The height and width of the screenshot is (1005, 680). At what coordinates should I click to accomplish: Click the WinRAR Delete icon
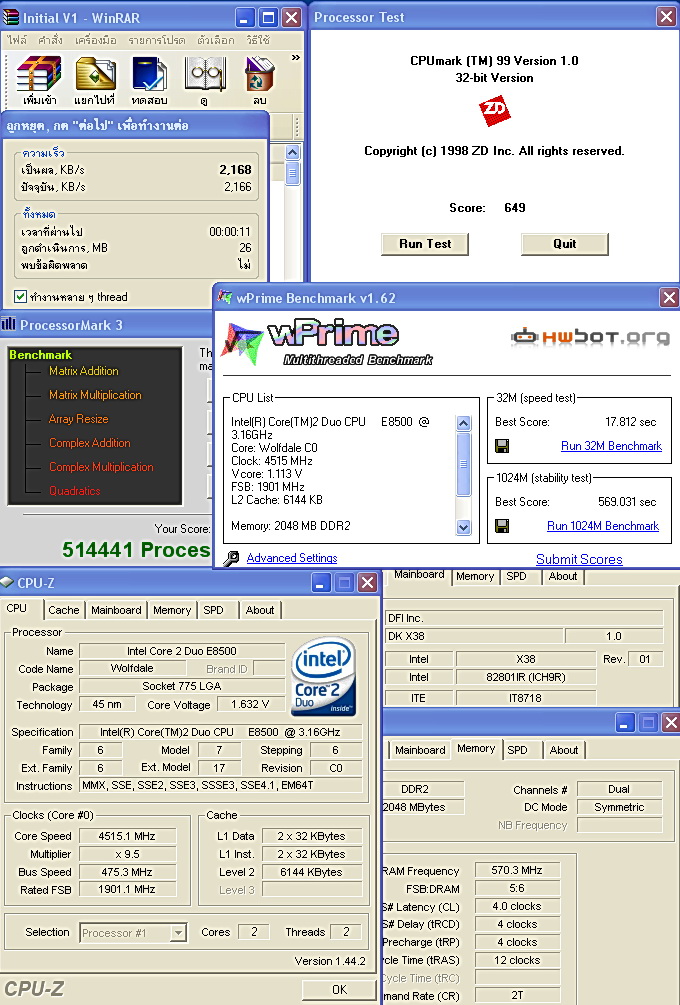[260, 73]
